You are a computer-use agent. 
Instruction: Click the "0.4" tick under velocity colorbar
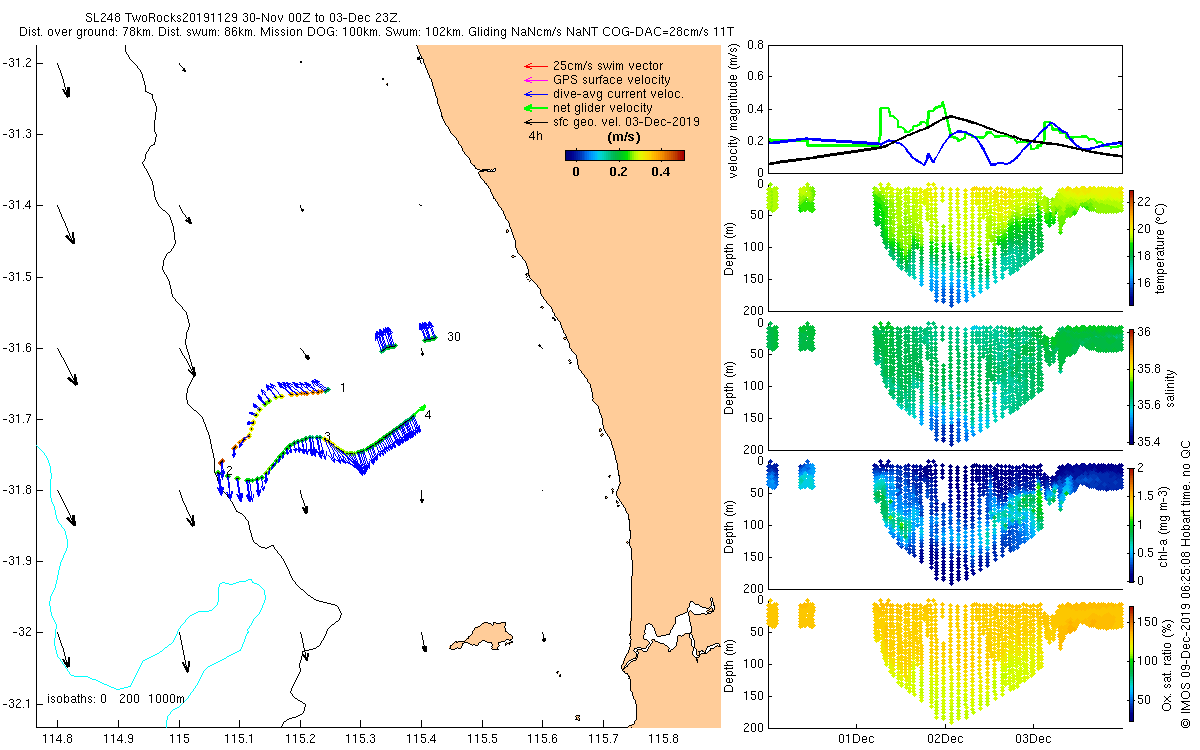click(x=660, y=172)
